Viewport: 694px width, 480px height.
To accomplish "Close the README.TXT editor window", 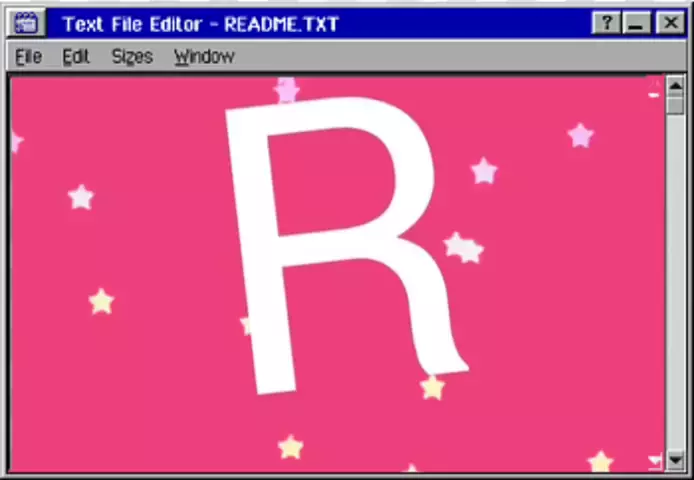I will (670, 23).
